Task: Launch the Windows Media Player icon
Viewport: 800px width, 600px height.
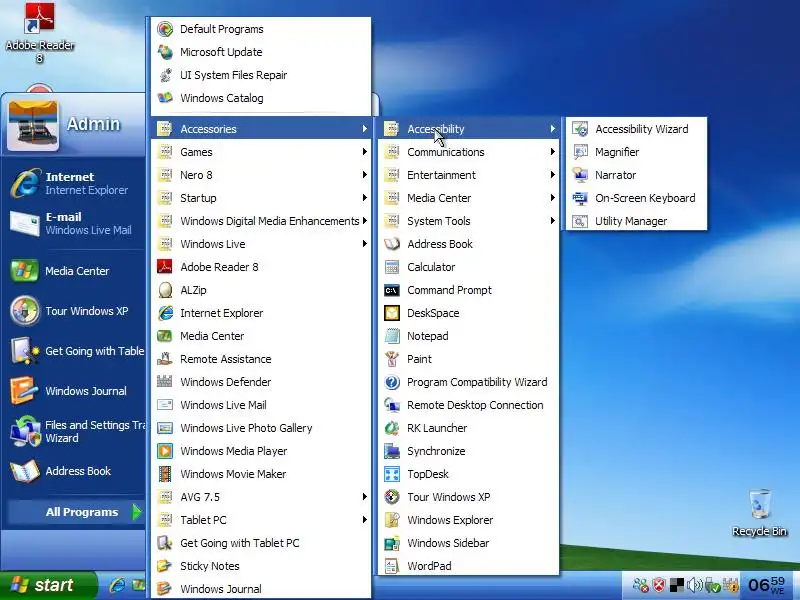Action: [x=165, y=451]
